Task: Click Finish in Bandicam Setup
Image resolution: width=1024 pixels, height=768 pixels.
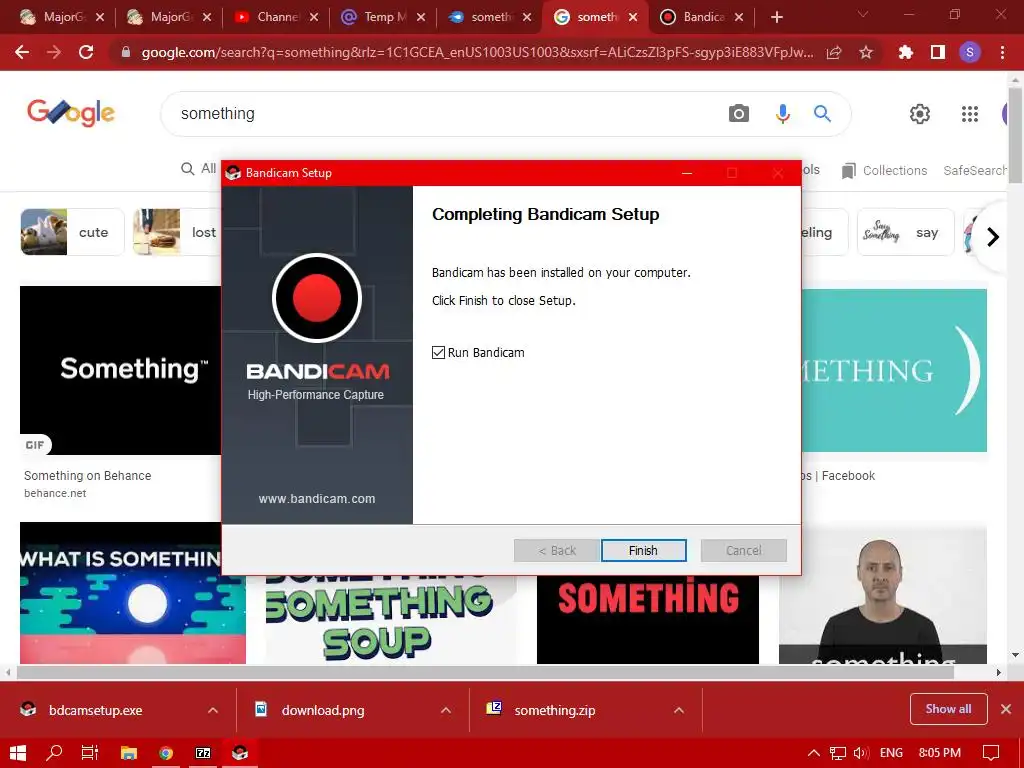Action: 643,551
